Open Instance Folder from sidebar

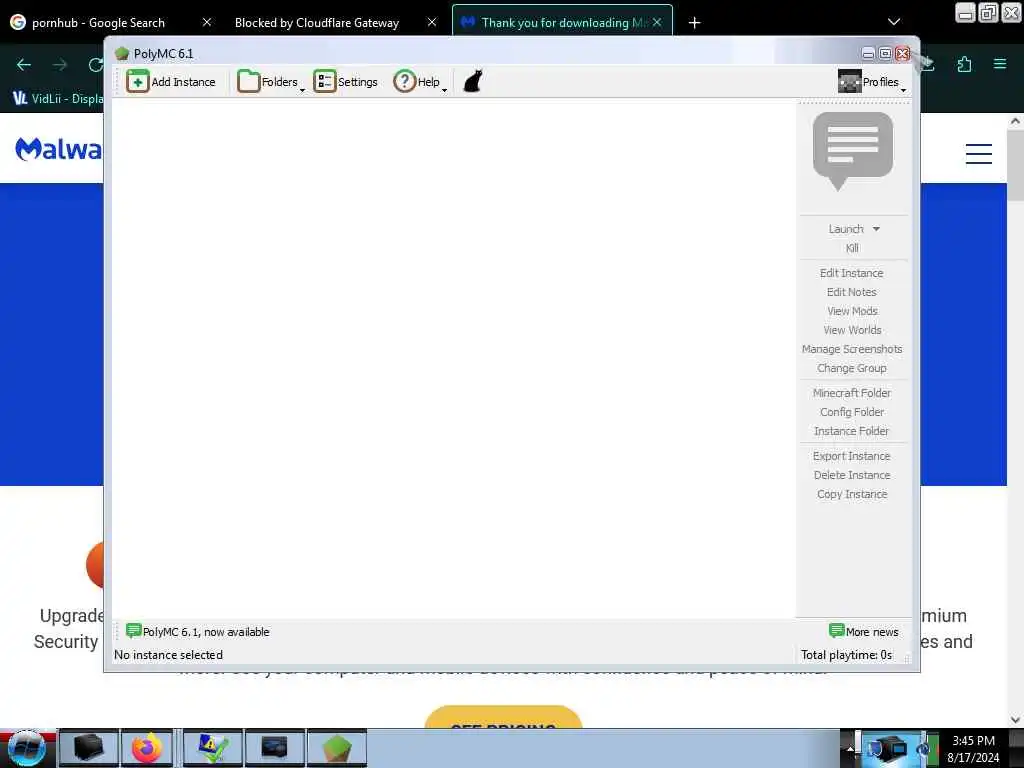852,430
